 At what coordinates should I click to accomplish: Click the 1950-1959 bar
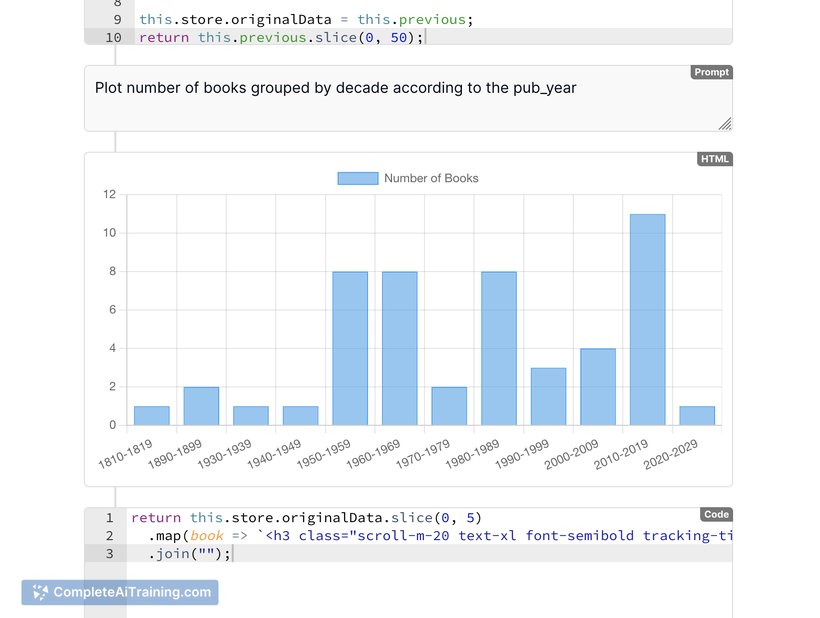350,348
